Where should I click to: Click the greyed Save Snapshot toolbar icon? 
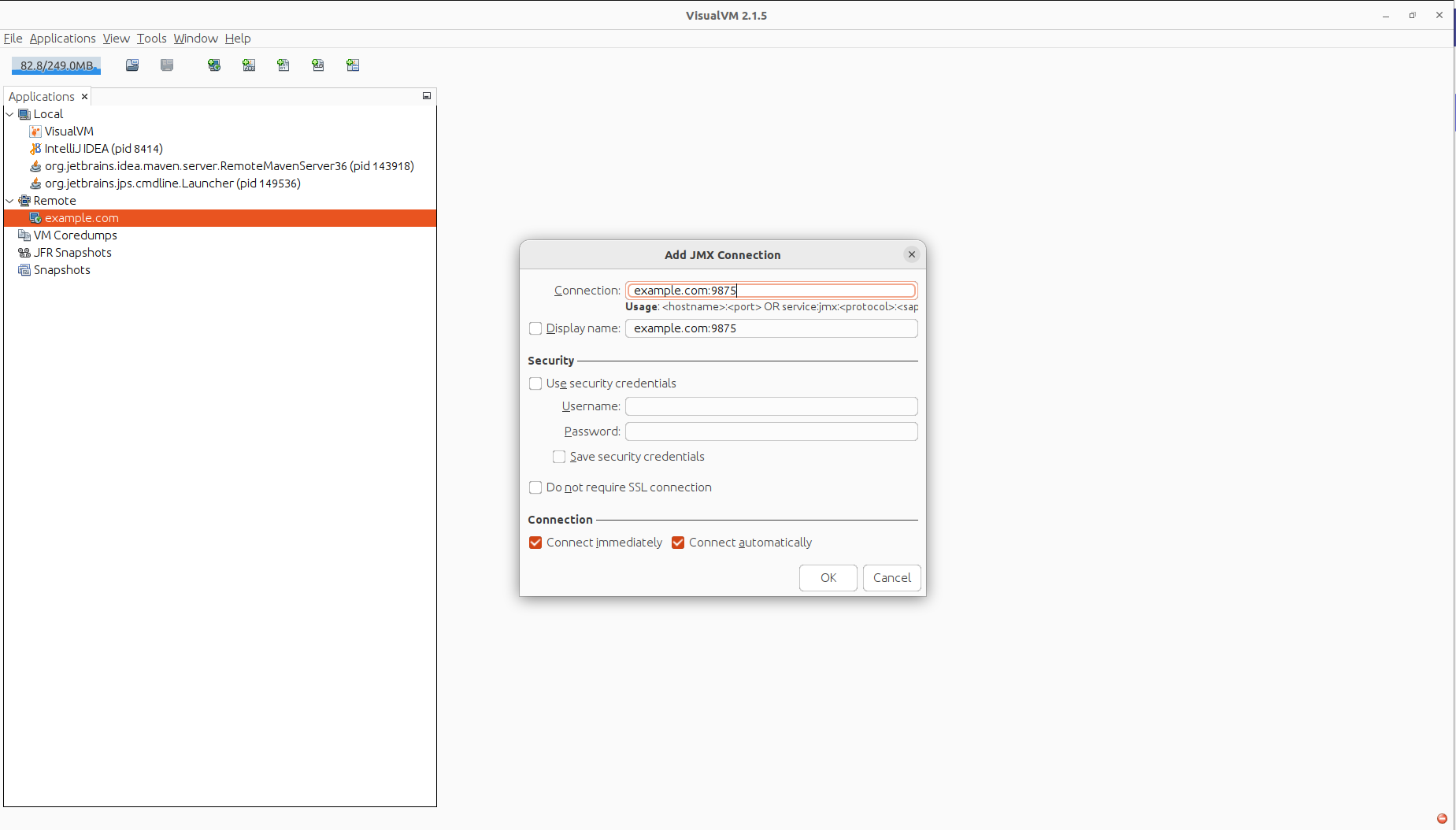click(167, 65)
